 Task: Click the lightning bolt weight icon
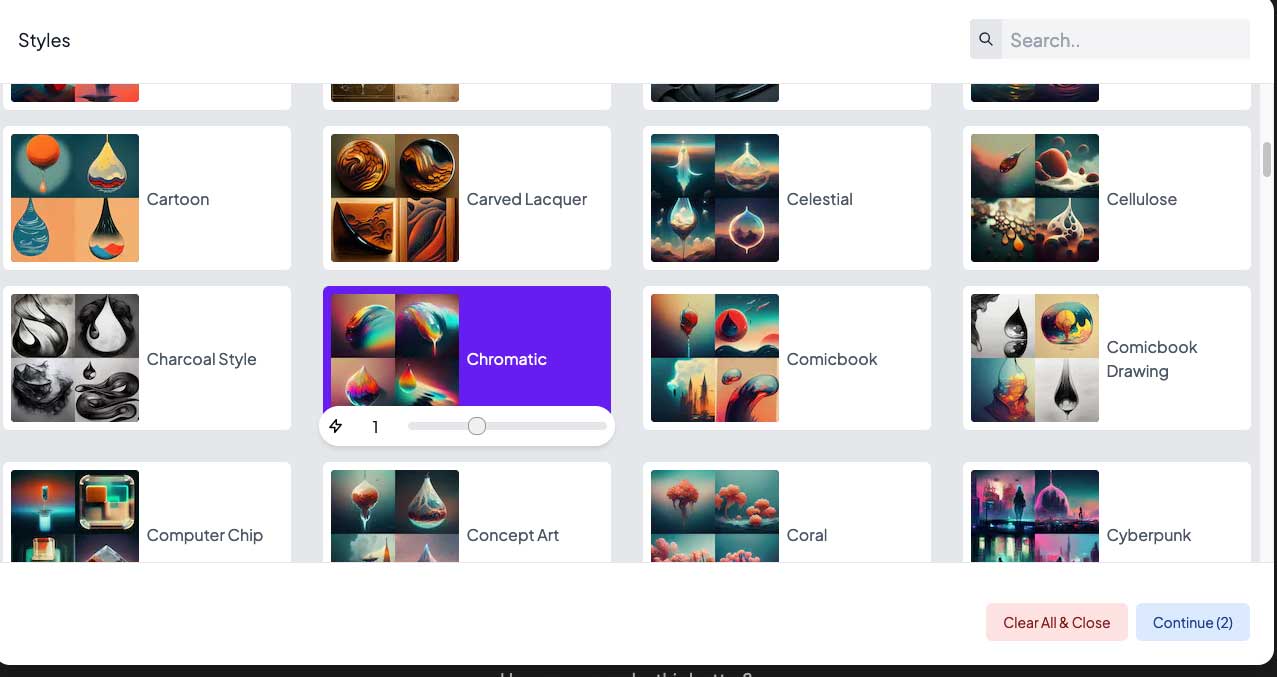(x=336, y=427)
